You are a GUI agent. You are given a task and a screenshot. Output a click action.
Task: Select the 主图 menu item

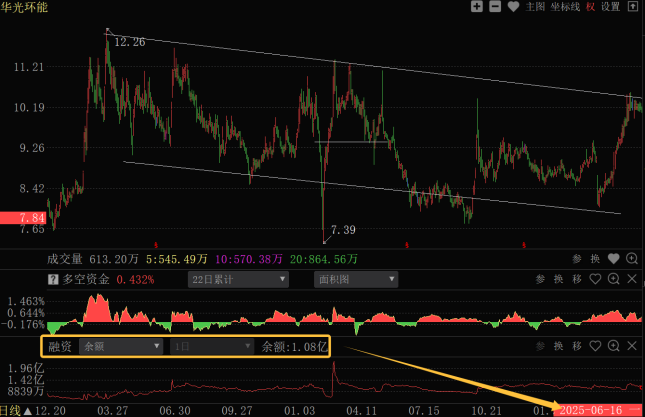click(x=535, y=7)
